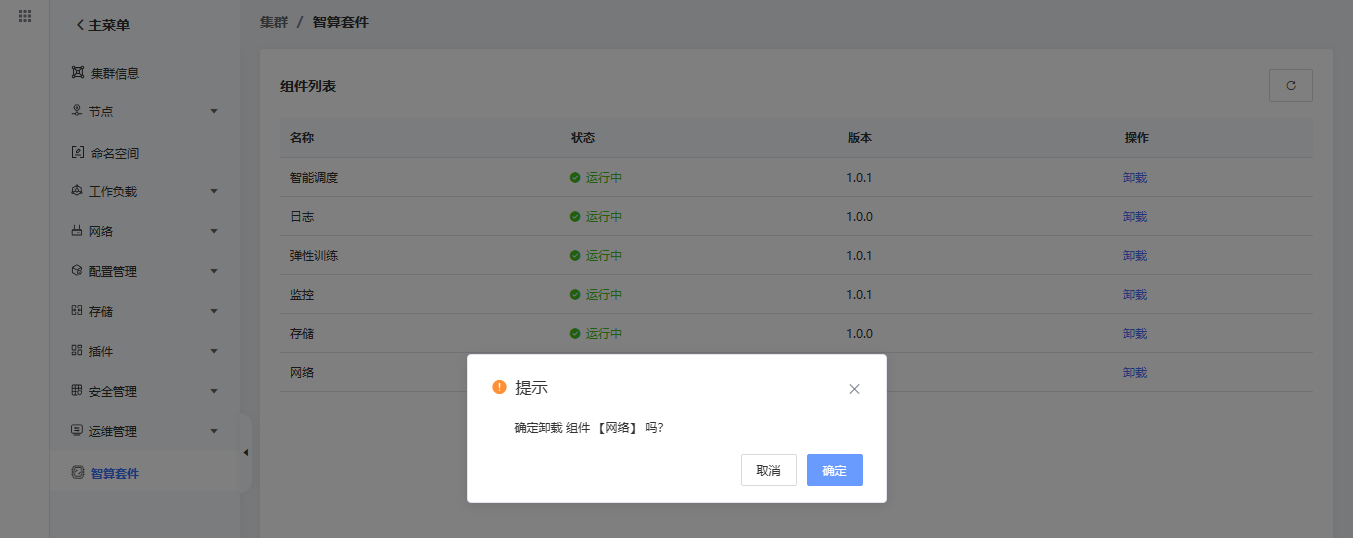Click the 节点 icon in sidebar
Screen dimensions: 1353x538
(x=77, y=110)
